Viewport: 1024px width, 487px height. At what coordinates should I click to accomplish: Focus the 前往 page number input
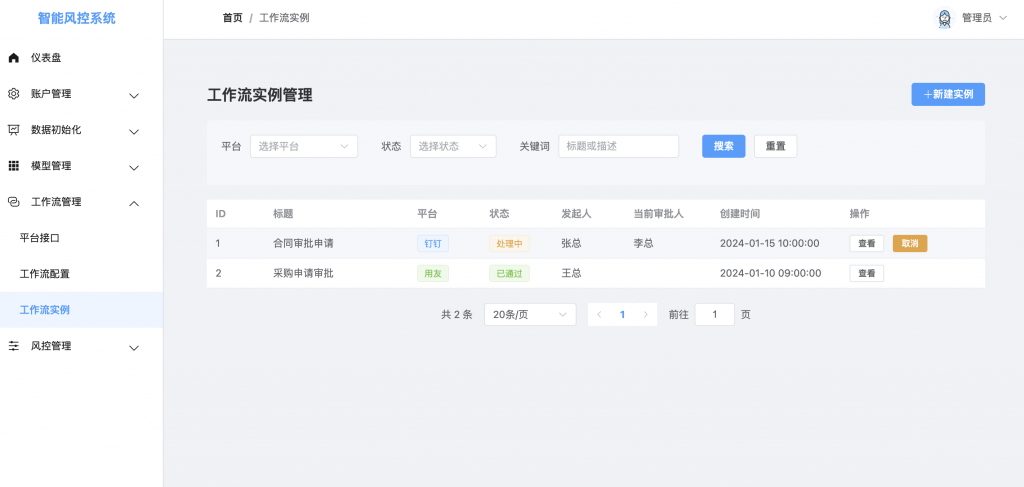tap(714, 315)
